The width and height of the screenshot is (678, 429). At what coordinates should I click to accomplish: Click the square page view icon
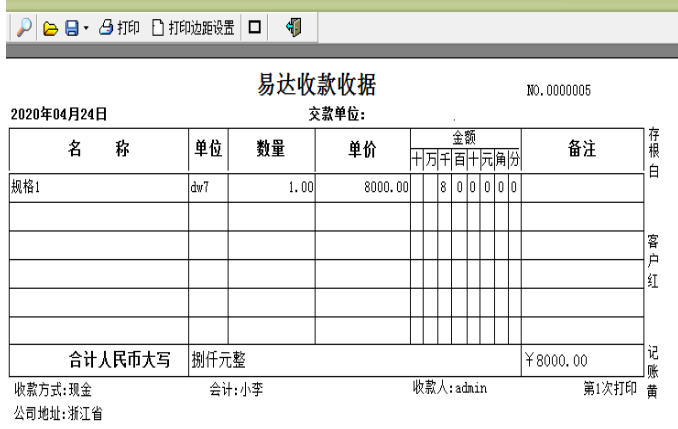pos(255,27)
